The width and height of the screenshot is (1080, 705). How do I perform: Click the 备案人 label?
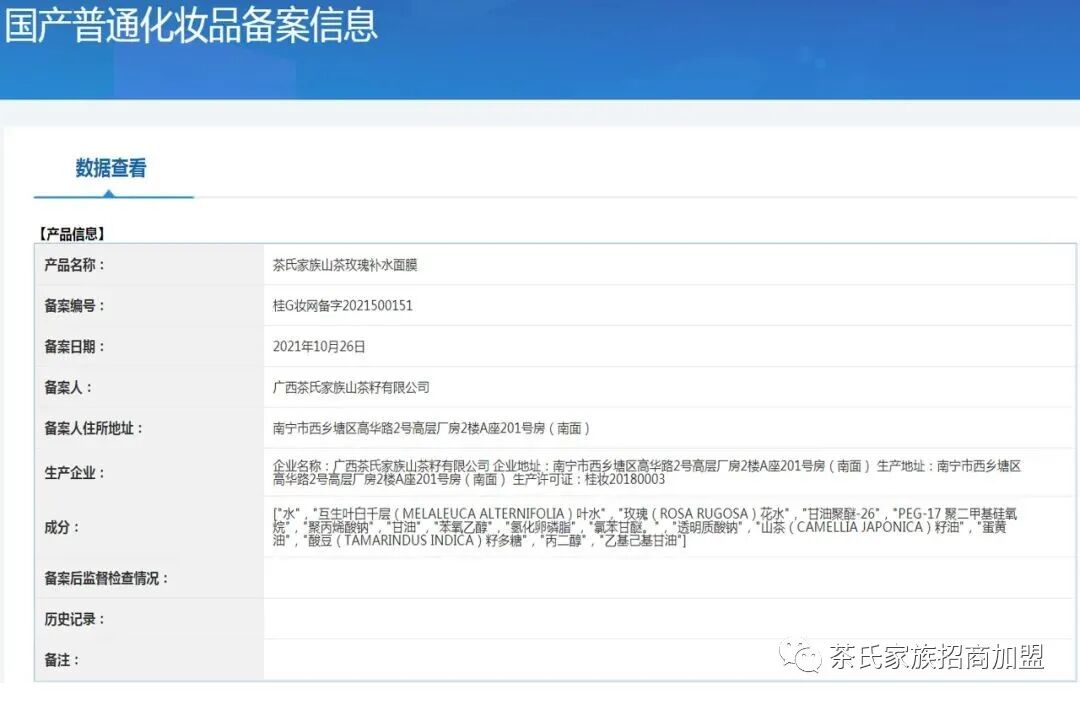pos(68,388)
